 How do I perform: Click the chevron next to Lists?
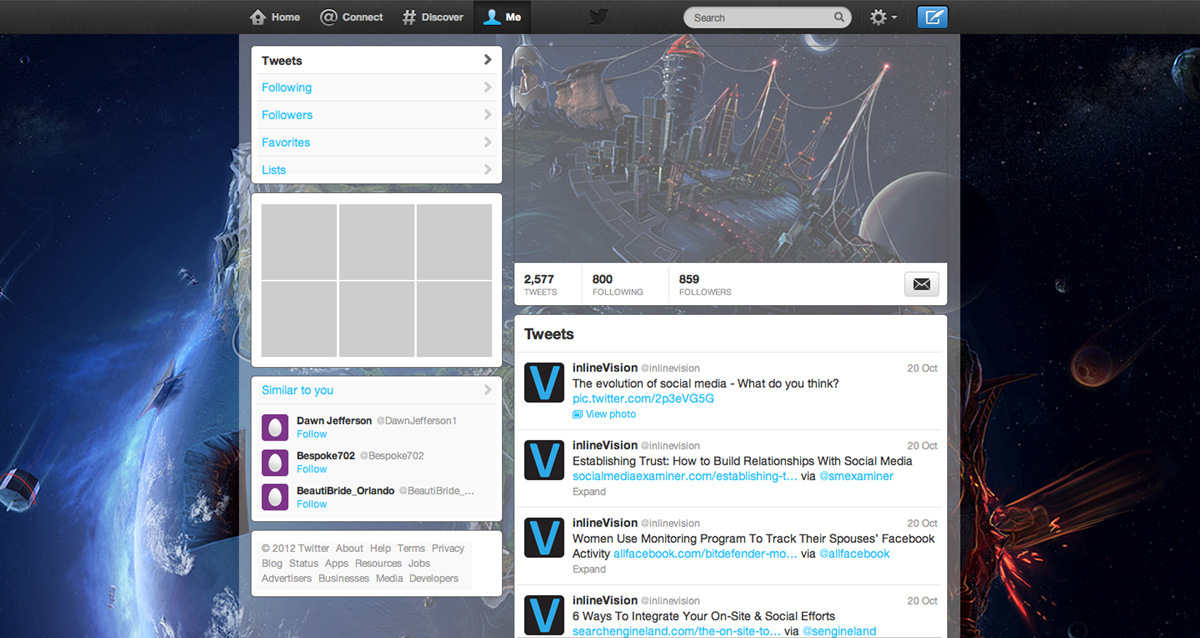487,169
